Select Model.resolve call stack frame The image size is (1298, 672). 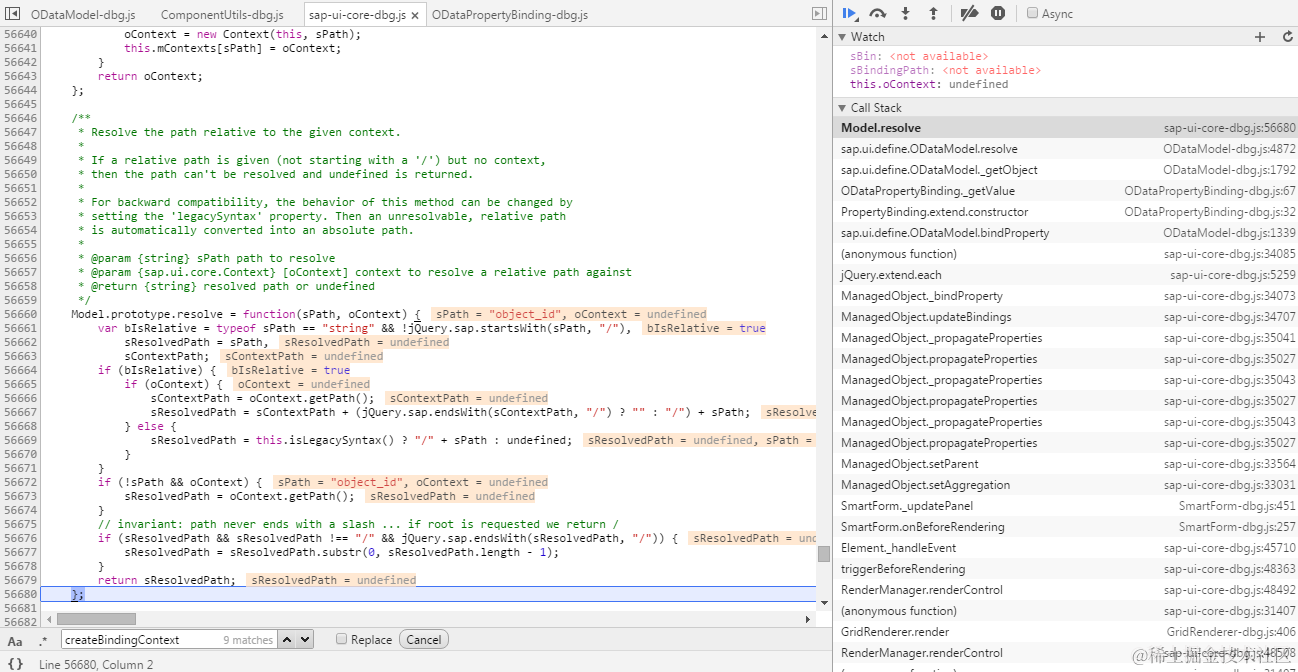(x=1065, y=128)
